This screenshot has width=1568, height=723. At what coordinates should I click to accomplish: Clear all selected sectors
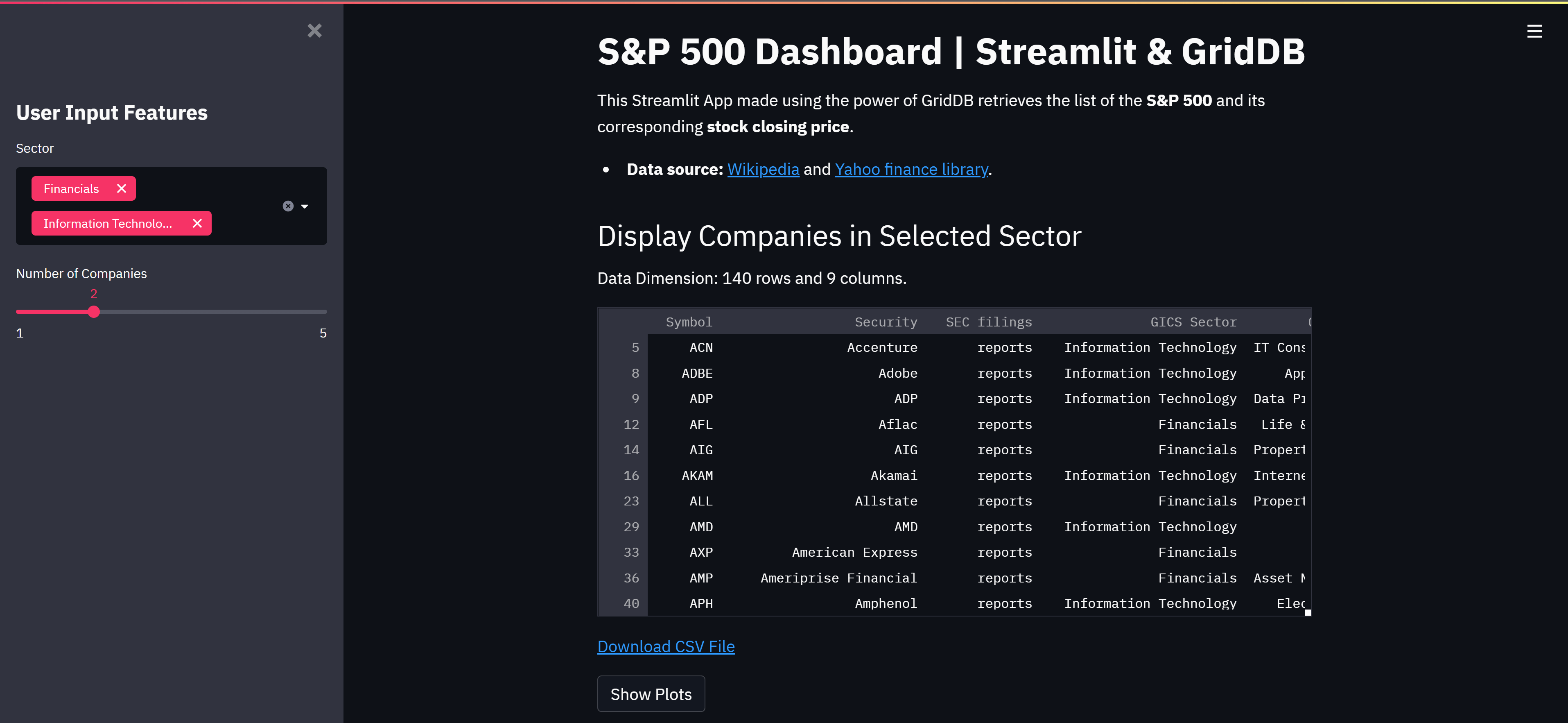click(x=288, y=206)
